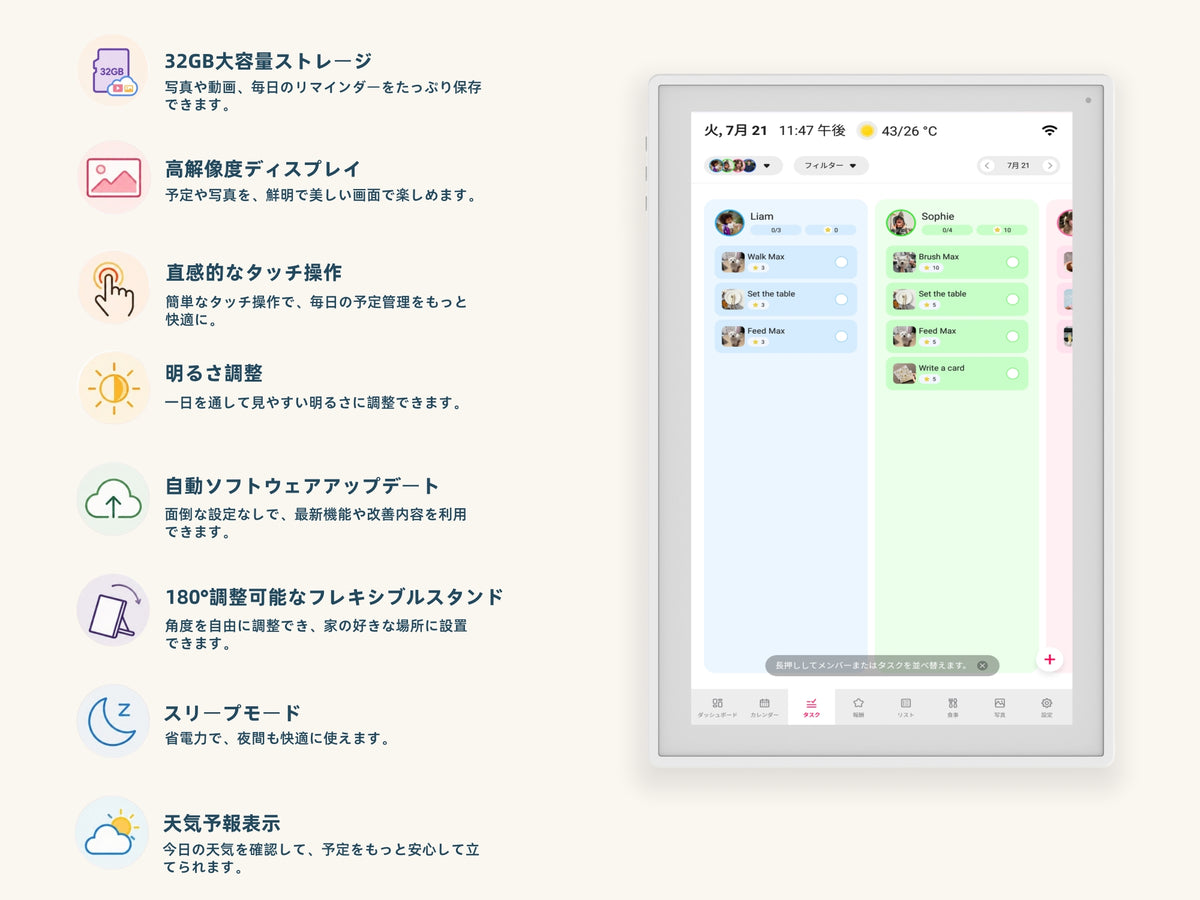Go to next day with right chevron

pyautogui.click(x=1049, y=166)
